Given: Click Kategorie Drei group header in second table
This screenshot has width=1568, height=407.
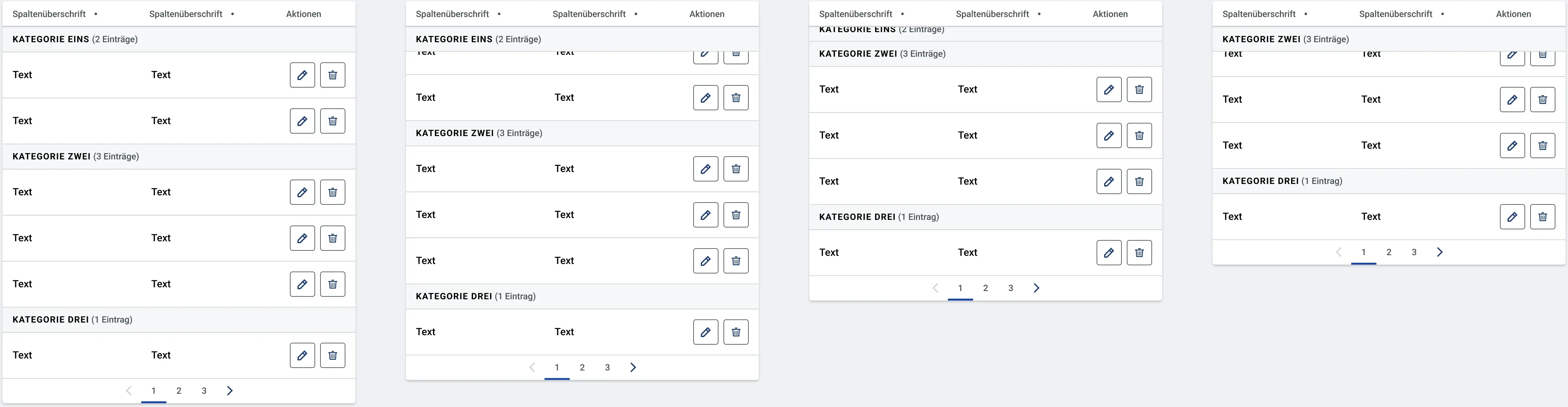Looking at the screenshot, I should point(582,296).
